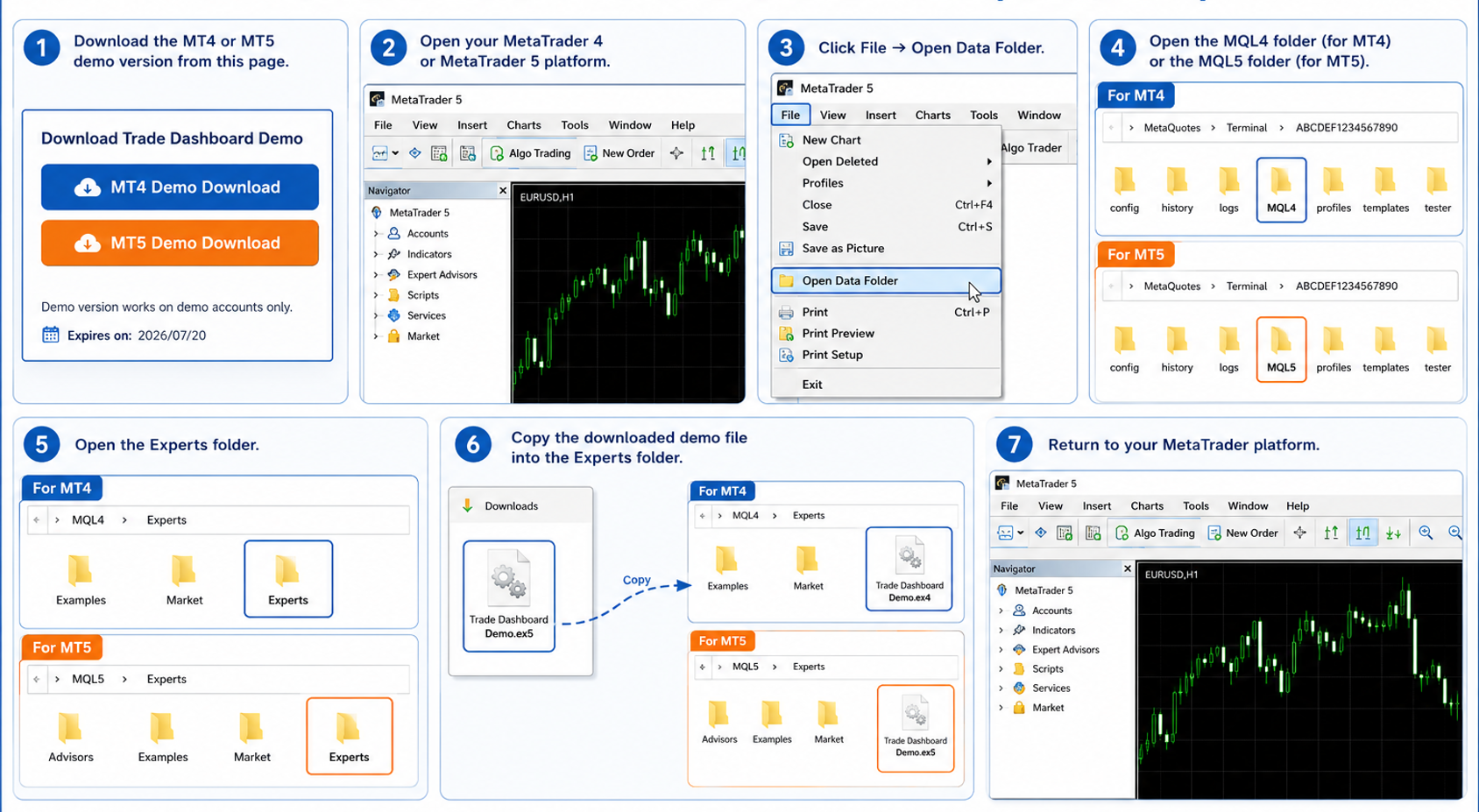Click the blue diamond icon in step 7 toolbar

tap(1041, 533)
